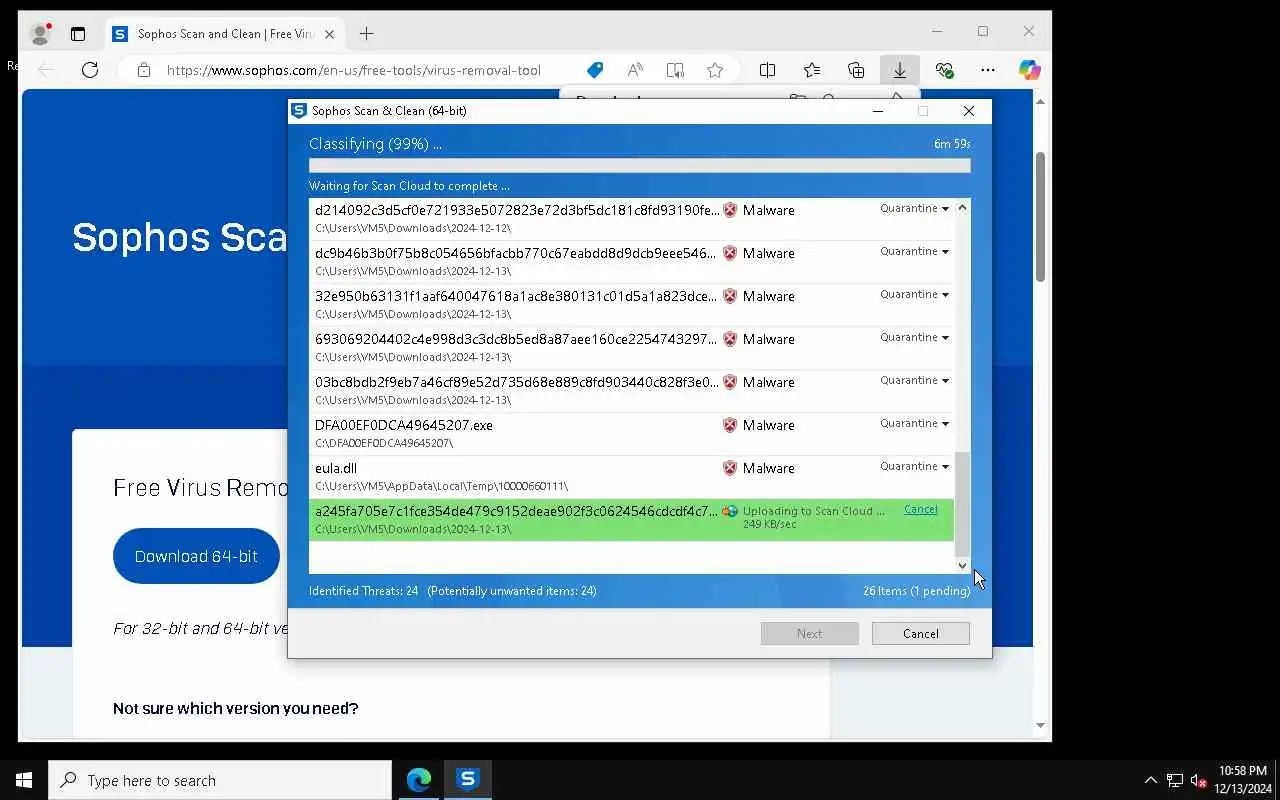
Task: Open the taskbar clock and date
Action: (1242, 780)
